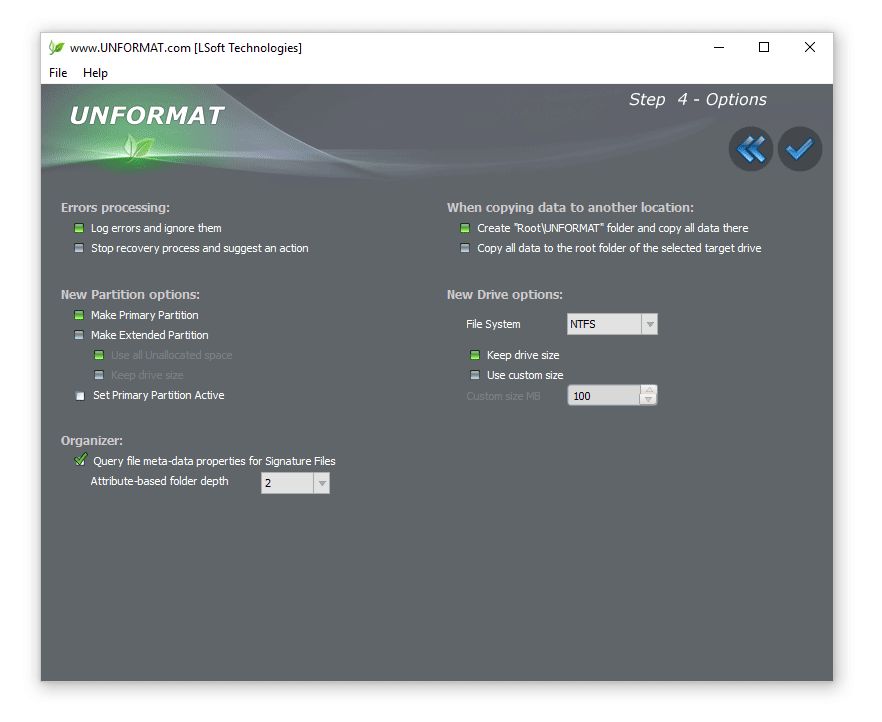Toggle Query file meta-data properties checkbox
This screenshot has height=722, width=882.
point(80,460)
